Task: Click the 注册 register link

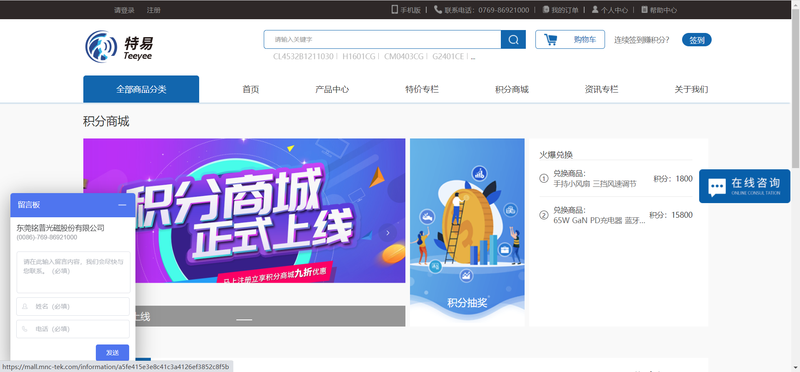Action: click(154, 10)
